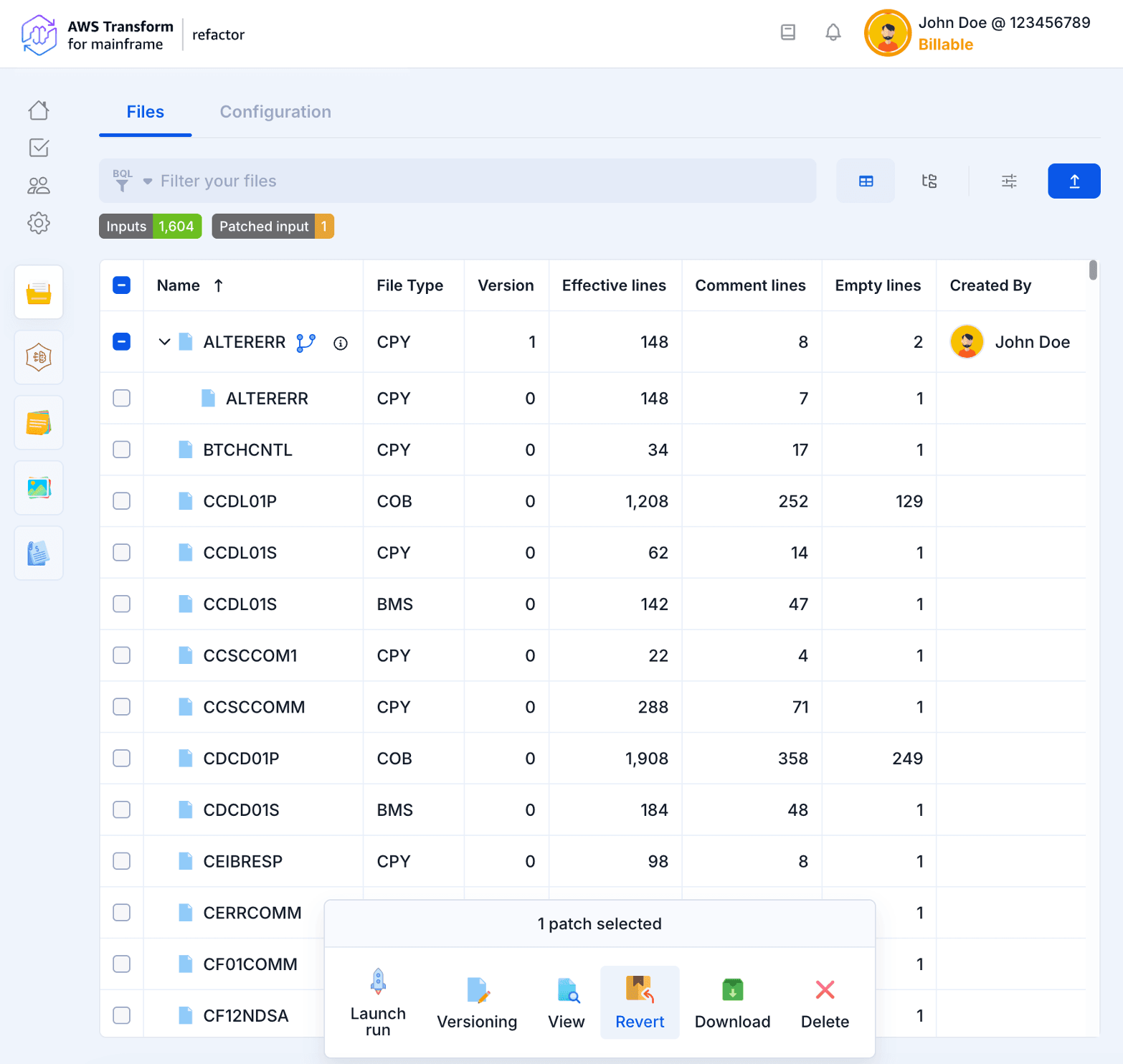Click Revert in the selection toolbar
Image resolution: width=1123 pixels, height=1064 pixels.
click(640, 1002)
